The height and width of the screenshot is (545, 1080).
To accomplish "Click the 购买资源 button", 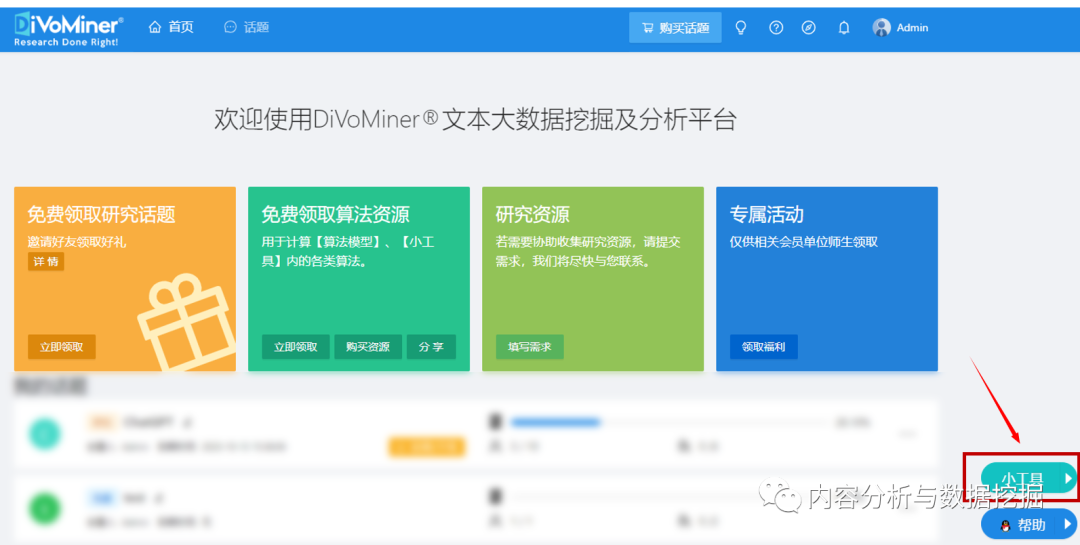I will pos(368,347).
